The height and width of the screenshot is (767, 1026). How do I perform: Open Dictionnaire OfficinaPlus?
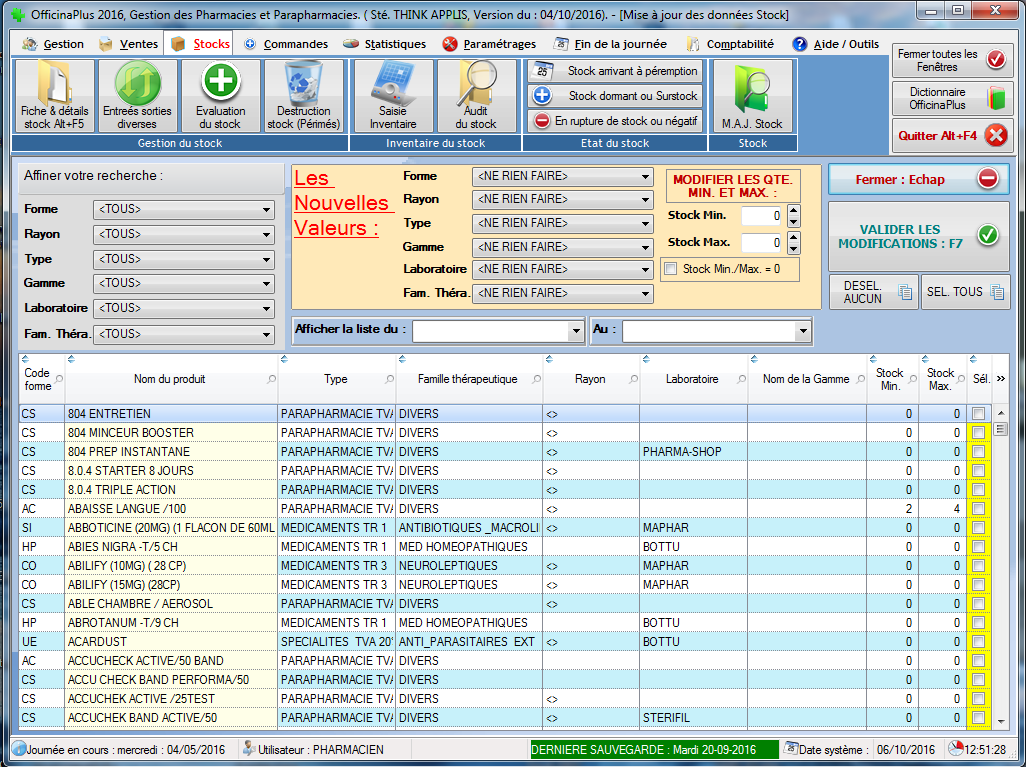click(x=952, y=98)
